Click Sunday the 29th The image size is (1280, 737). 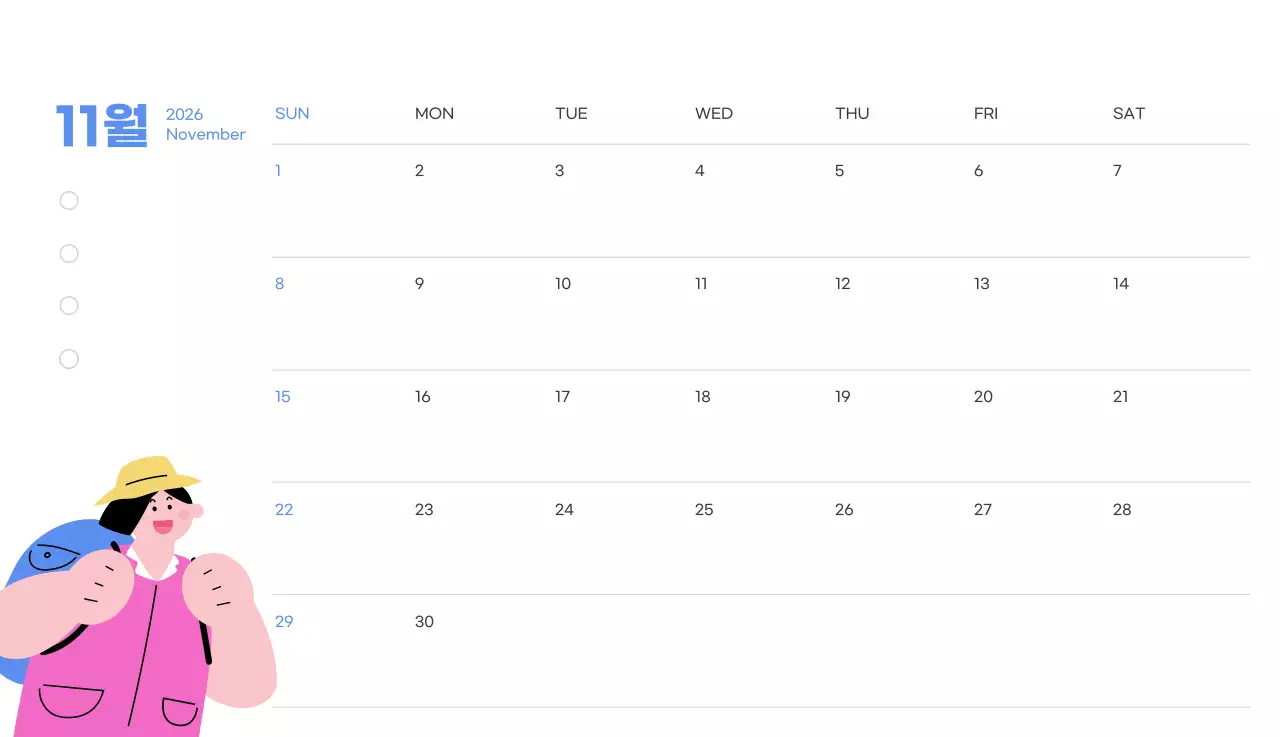(x=284, y=622)
